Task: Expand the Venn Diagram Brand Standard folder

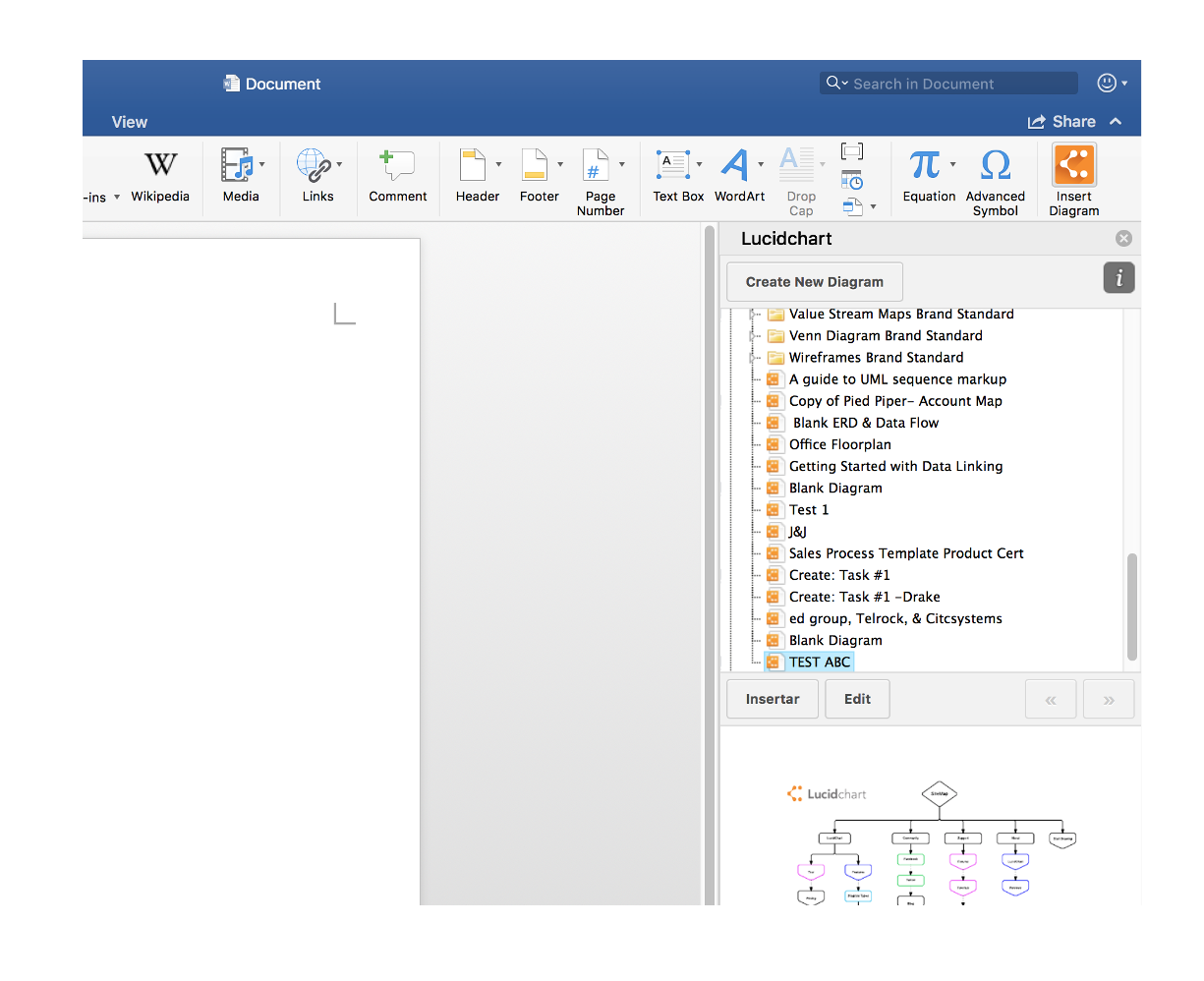Action: point(753,336)
